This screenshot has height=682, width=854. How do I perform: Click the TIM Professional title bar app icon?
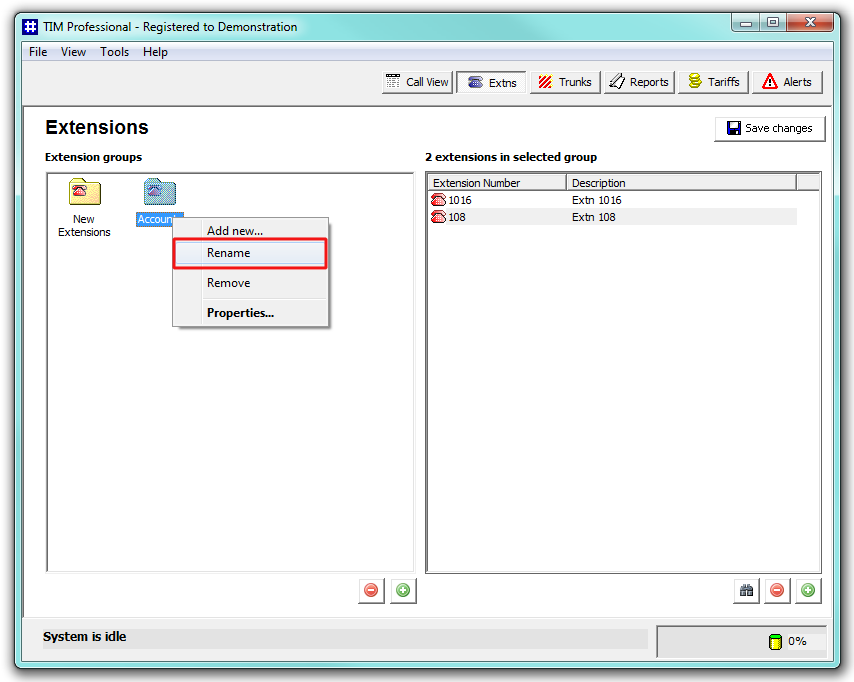coord(30,27)
